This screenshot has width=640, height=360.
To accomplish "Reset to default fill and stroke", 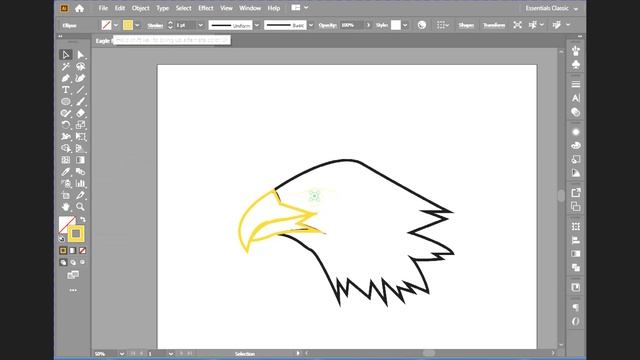I will tap(62, 239).
